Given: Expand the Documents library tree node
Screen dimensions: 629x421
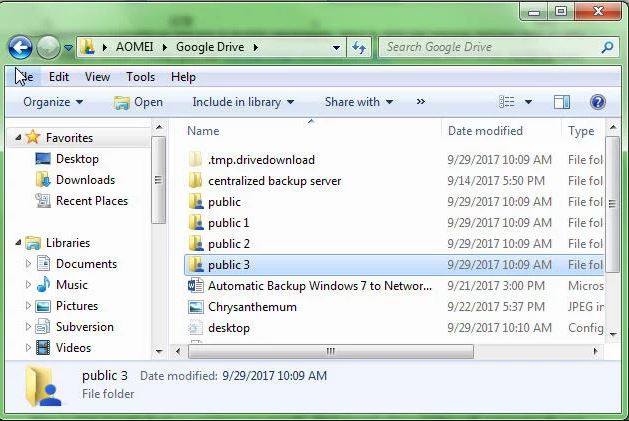Looking at the screenshot, I should point(28,264).
